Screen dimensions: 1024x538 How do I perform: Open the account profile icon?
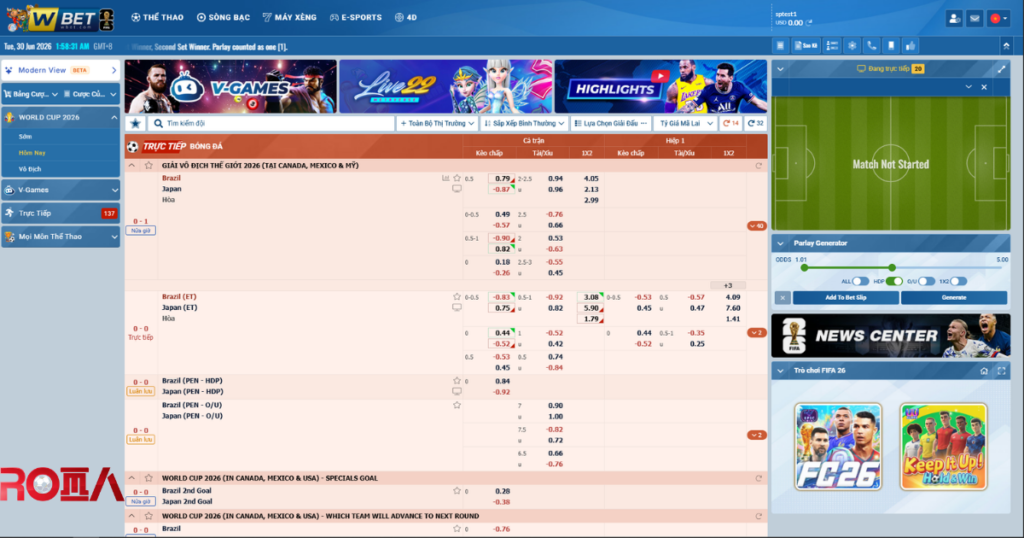coord(954,18)
